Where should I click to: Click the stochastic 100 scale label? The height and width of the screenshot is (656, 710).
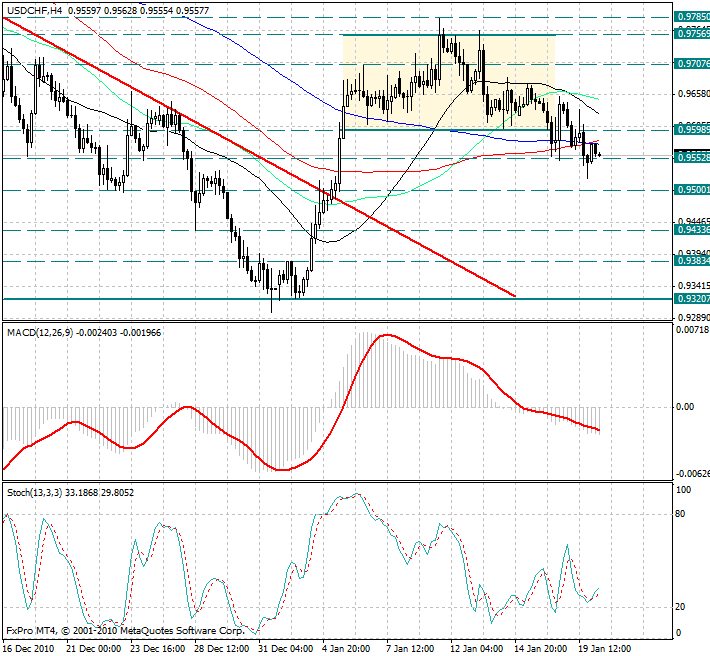point(683,490)
